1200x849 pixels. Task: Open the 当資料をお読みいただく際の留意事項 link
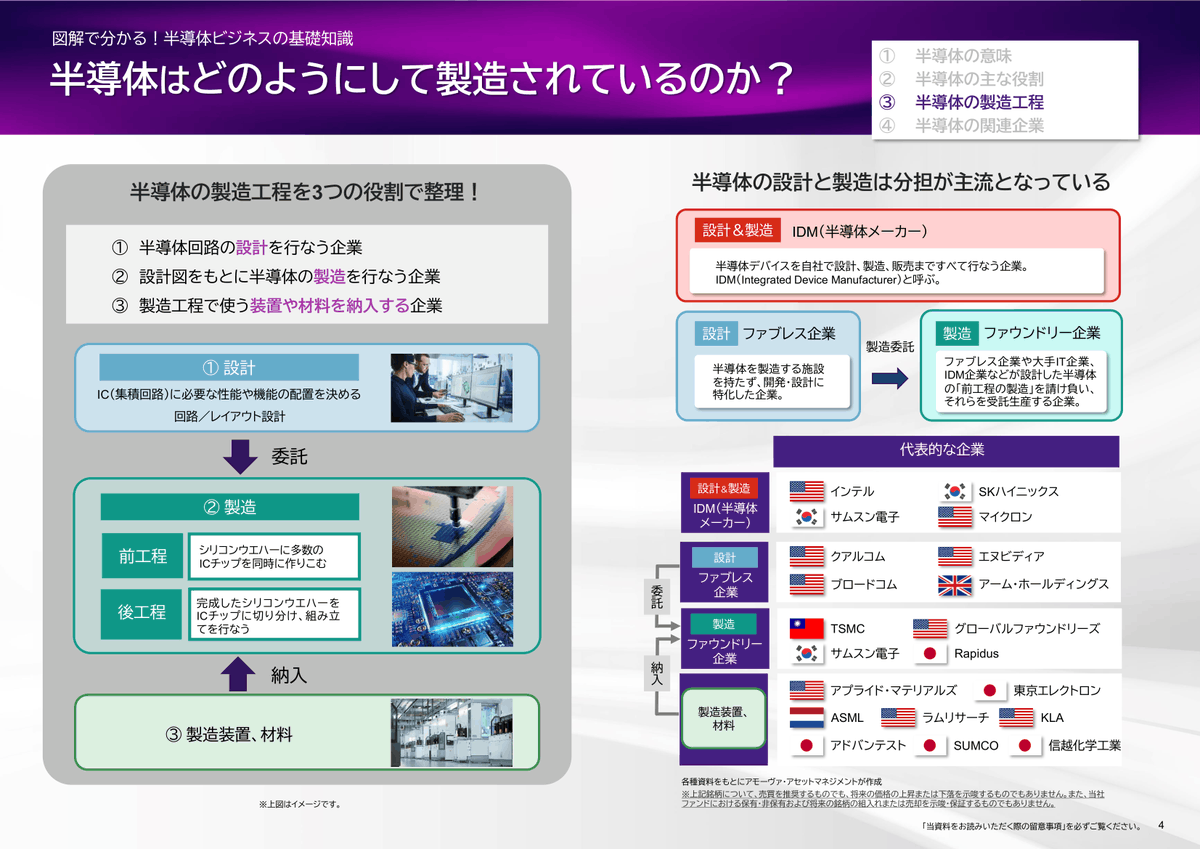(1030, 826)
